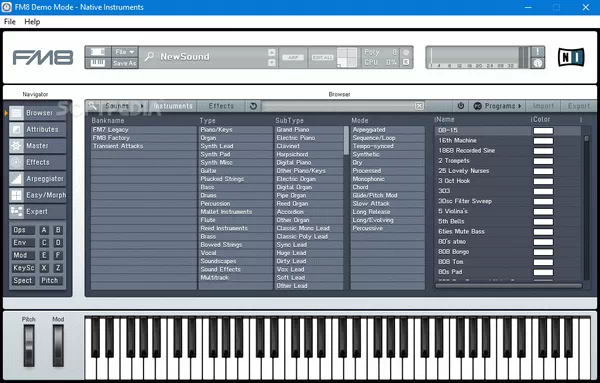Viewport: 600px width, 383px height.
Task: Click the round icon below the exclamation button
Action: tap(538, 63)
